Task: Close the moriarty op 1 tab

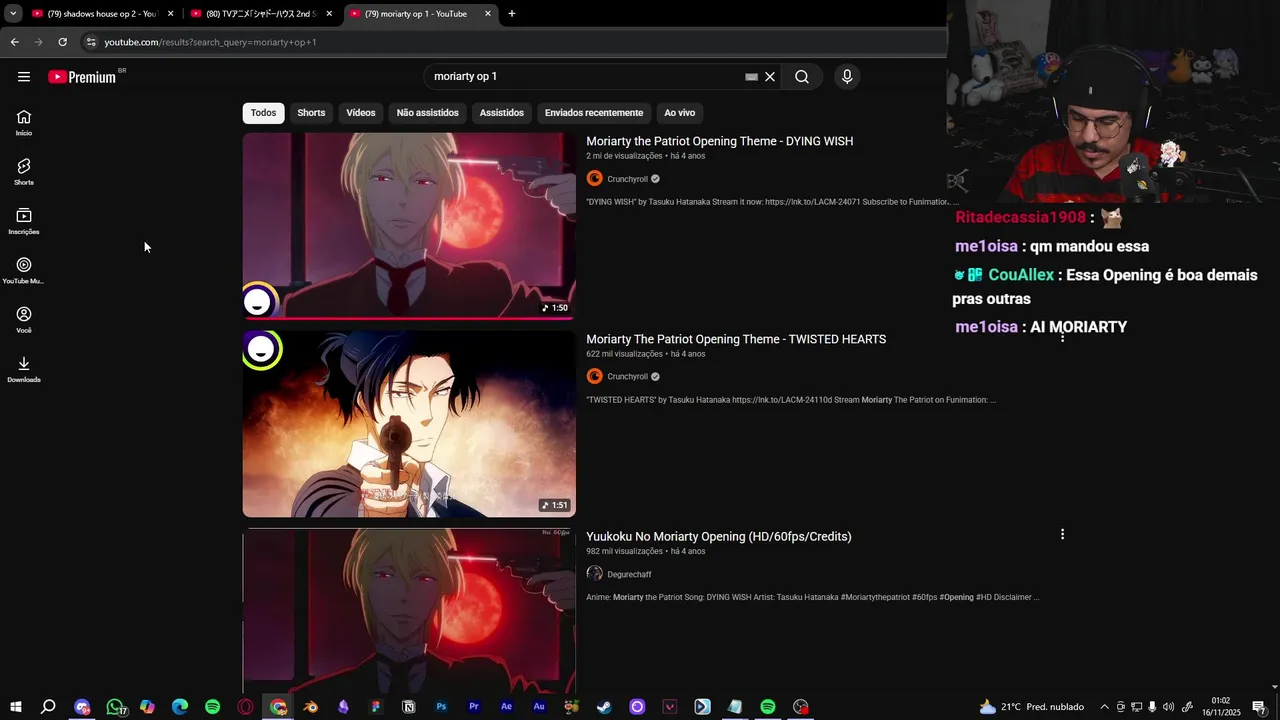Action: [488, 14]
